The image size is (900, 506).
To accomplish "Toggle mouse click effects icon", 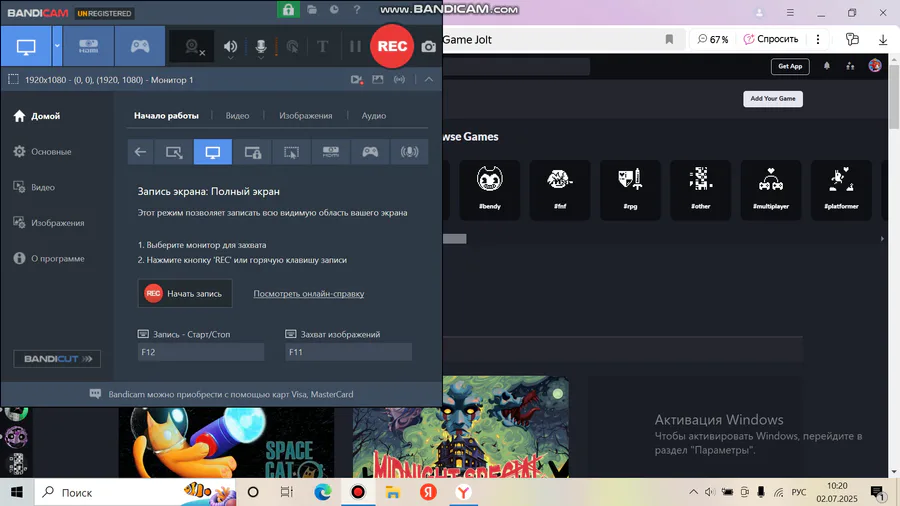I will click(x=292, y=47).
